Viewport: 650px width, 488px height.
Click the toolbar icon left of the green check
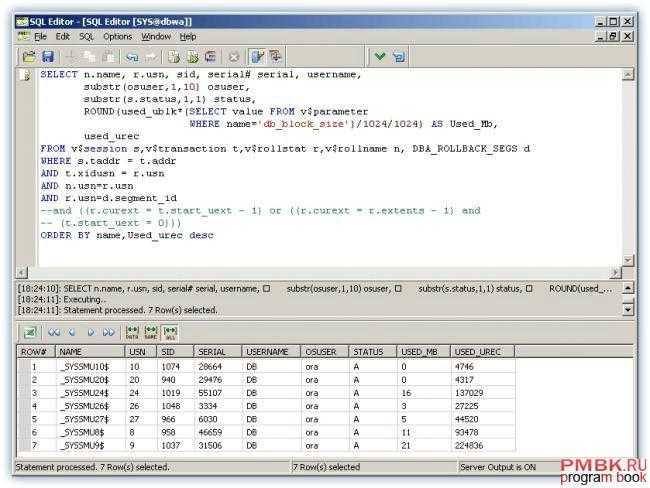coord(275,57)
